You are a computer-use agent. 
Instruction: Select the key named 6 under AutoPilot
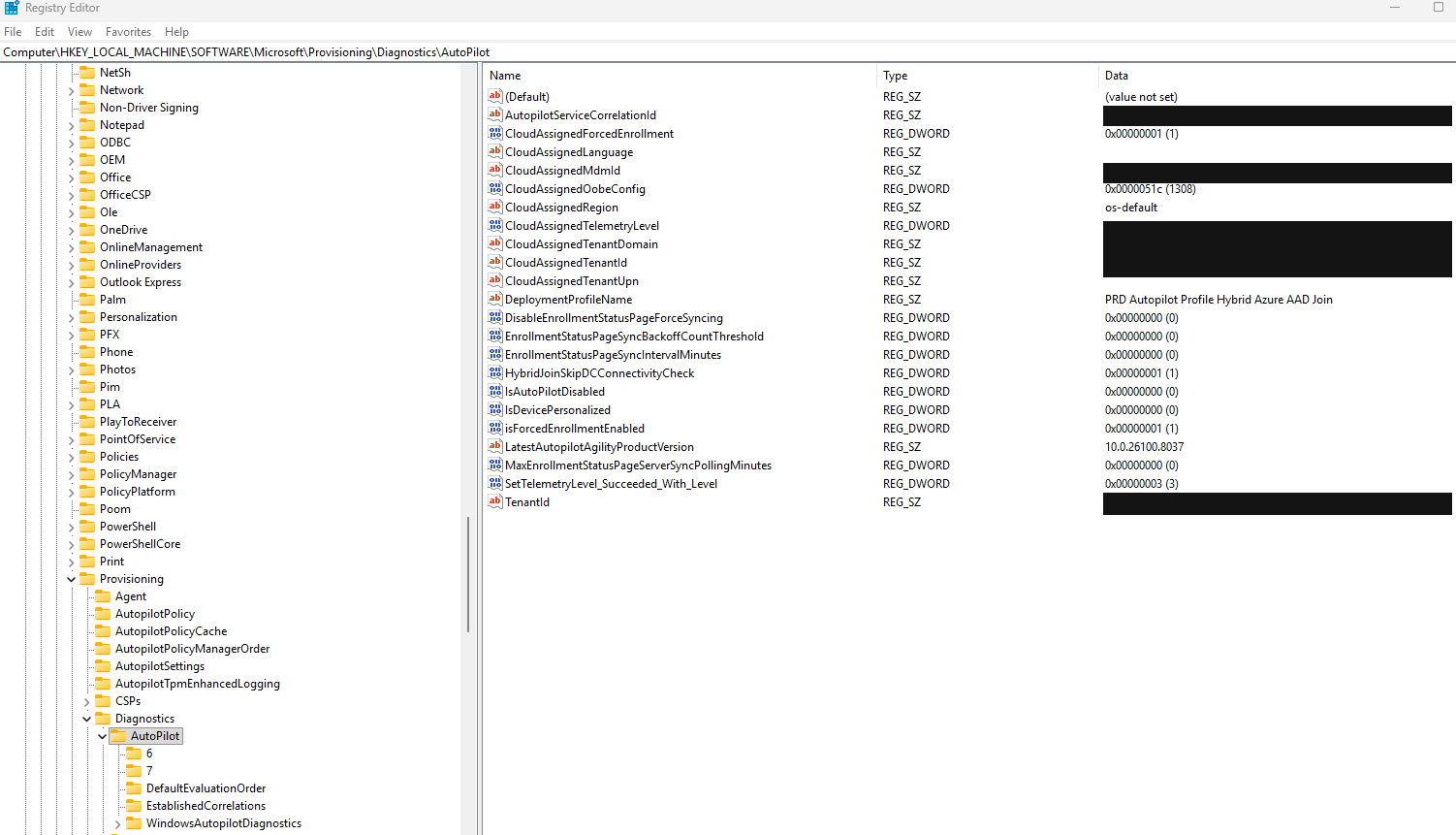tap(149, 754)
